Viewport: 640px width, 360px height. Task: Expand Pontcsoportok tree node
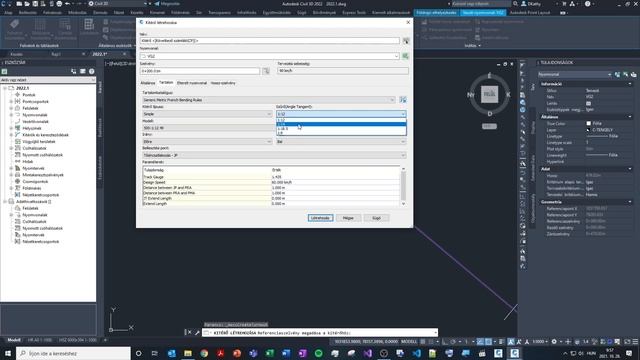11,101
